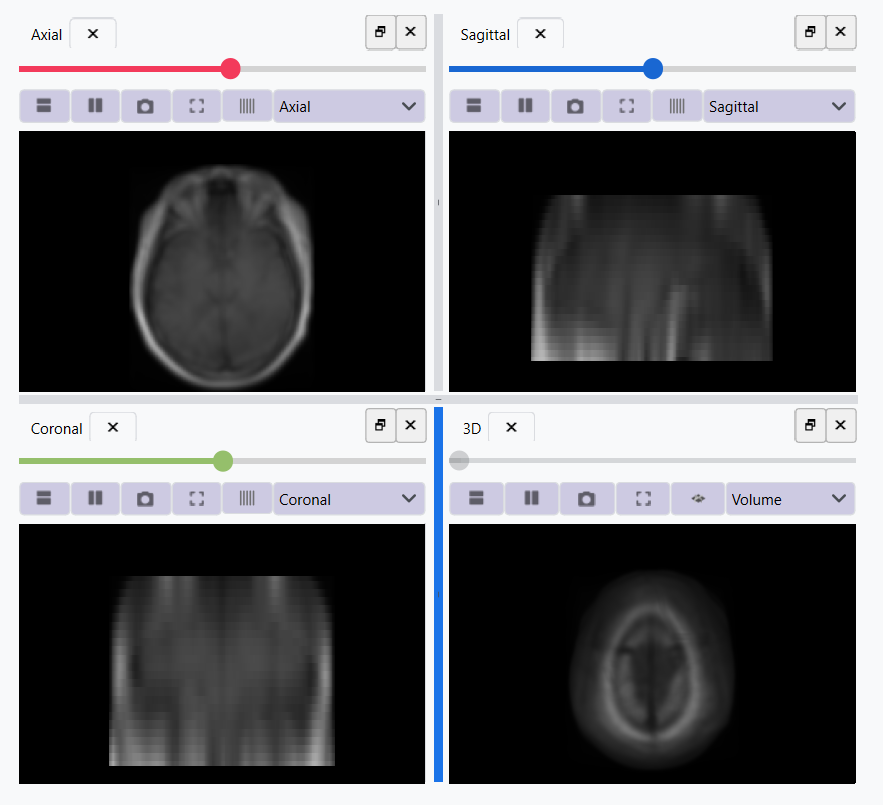Image resolution: width=883 pixels, height=805 pixels.
Task: Open the Axial view type dropdown
Action: coord(349,106)
